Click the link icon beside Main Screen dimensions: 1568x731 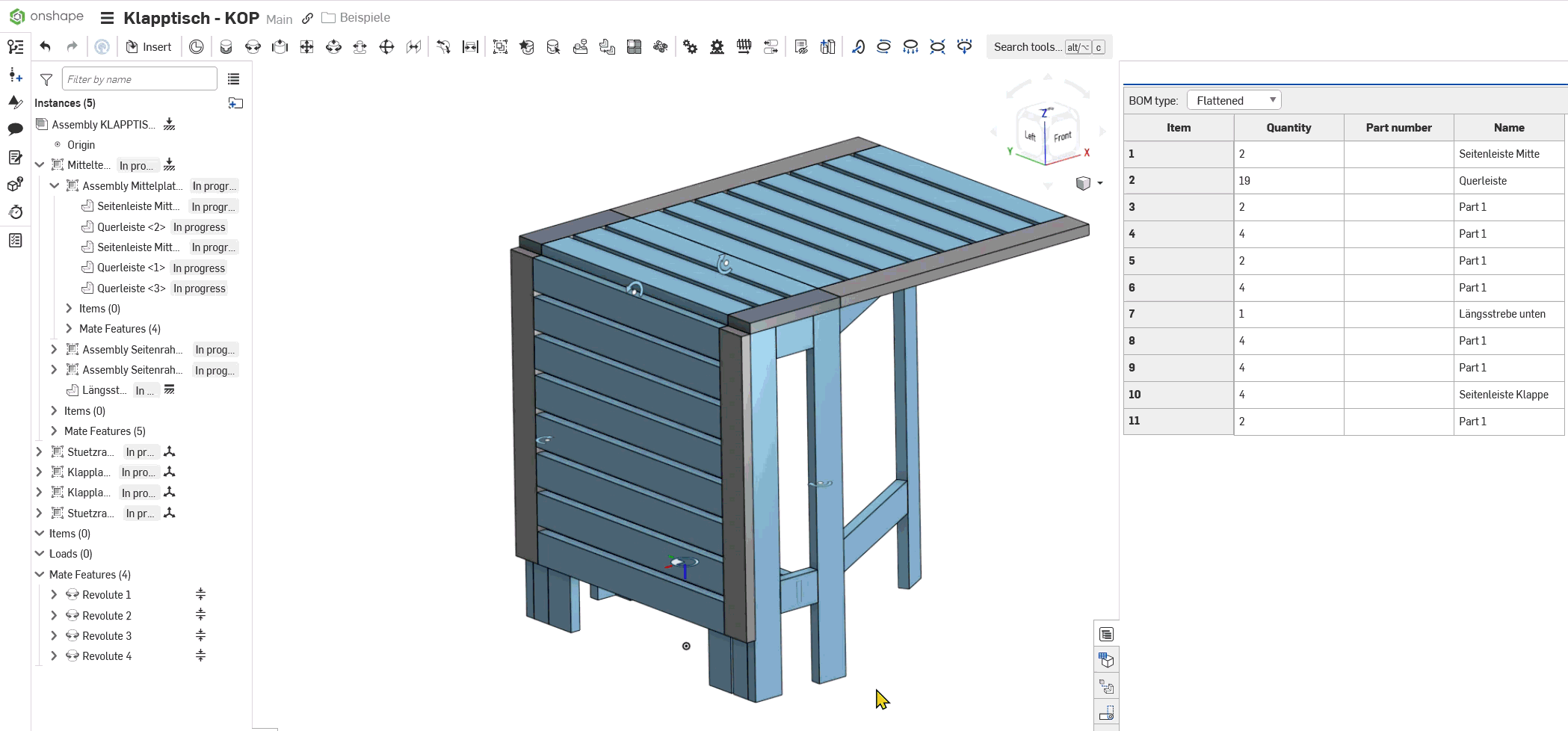(307, 18)
